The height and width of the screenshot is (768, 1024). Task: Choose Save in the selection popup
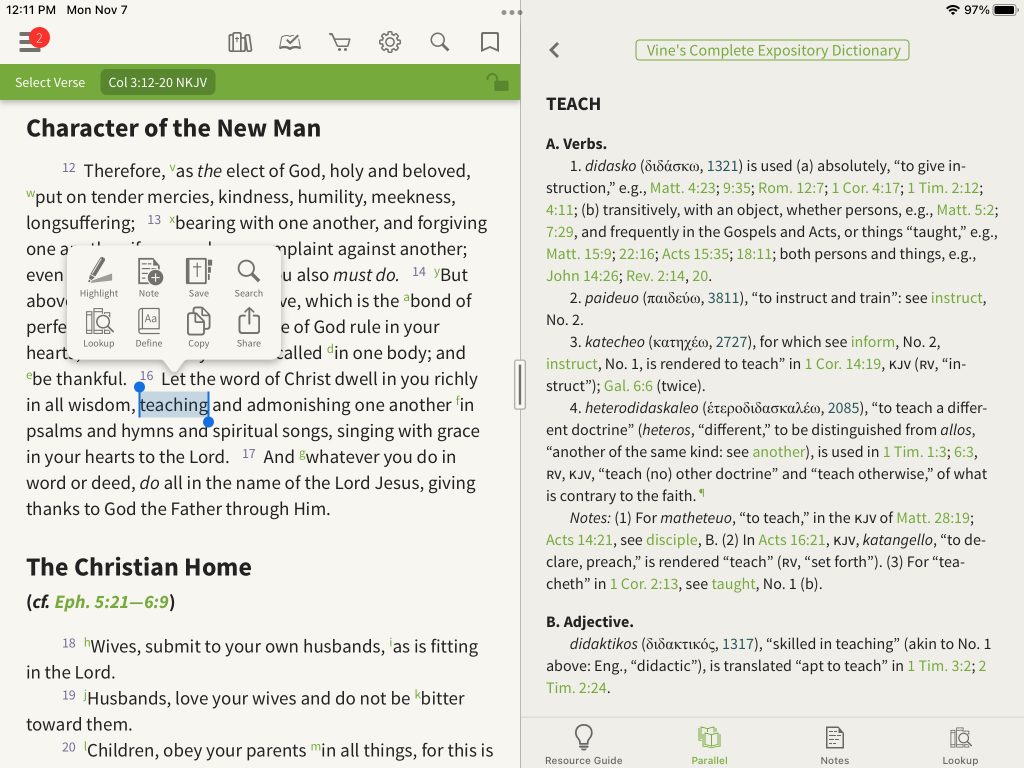pos(199,277)
